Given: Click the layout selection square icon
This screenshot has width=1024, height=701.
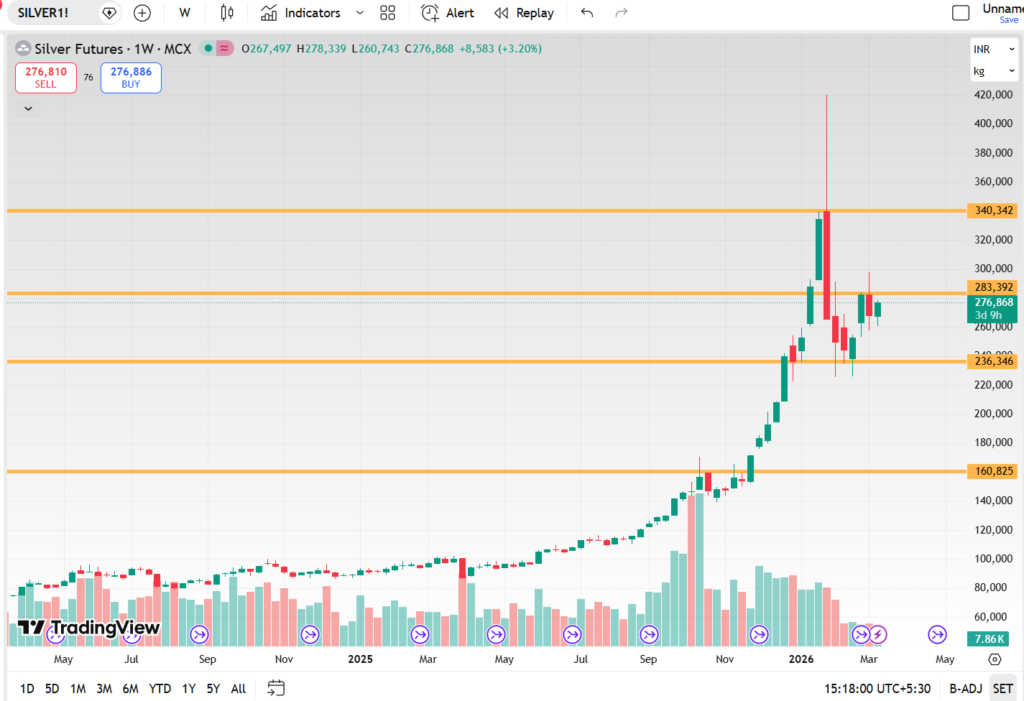Looking at the screenshot, I should [x=961, y=13].
